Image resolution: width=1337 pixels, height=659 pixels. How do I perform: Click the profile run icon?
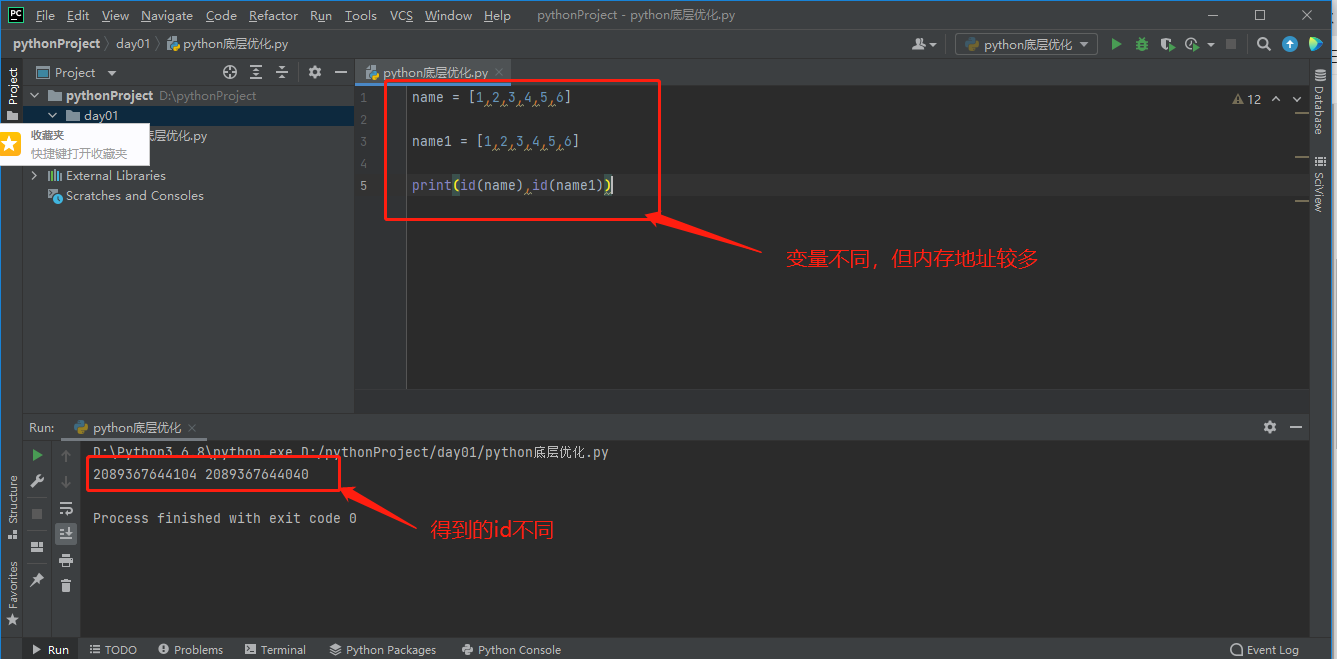tap(1191, 44)
